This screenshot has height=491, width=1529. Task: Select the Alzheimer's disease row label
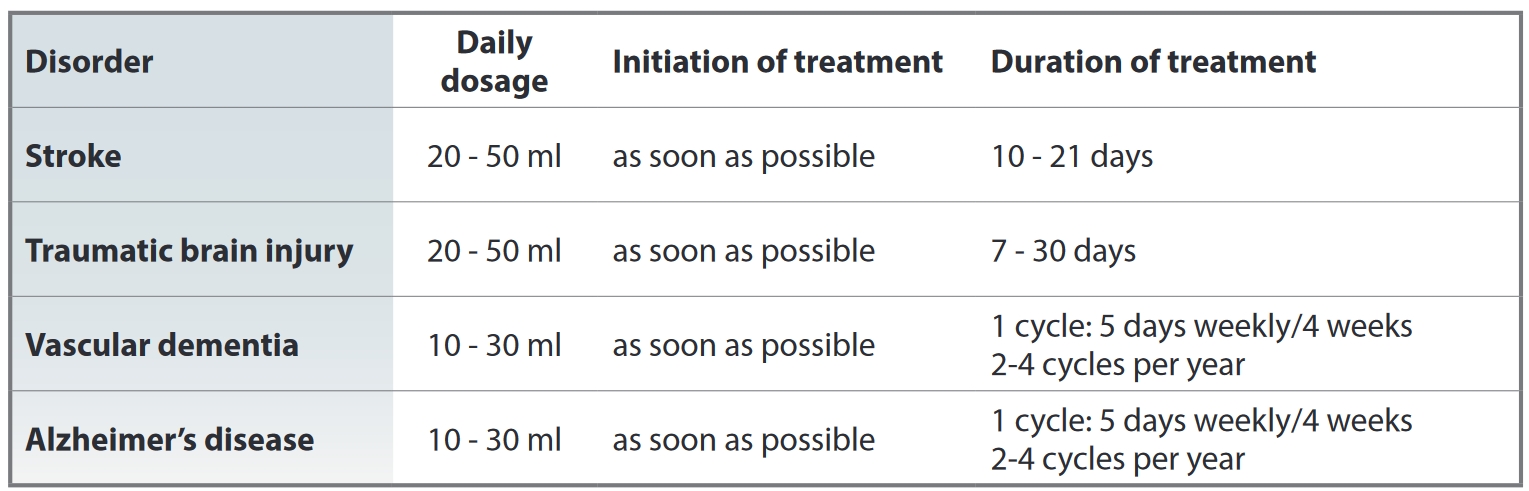tap(170, 439)
